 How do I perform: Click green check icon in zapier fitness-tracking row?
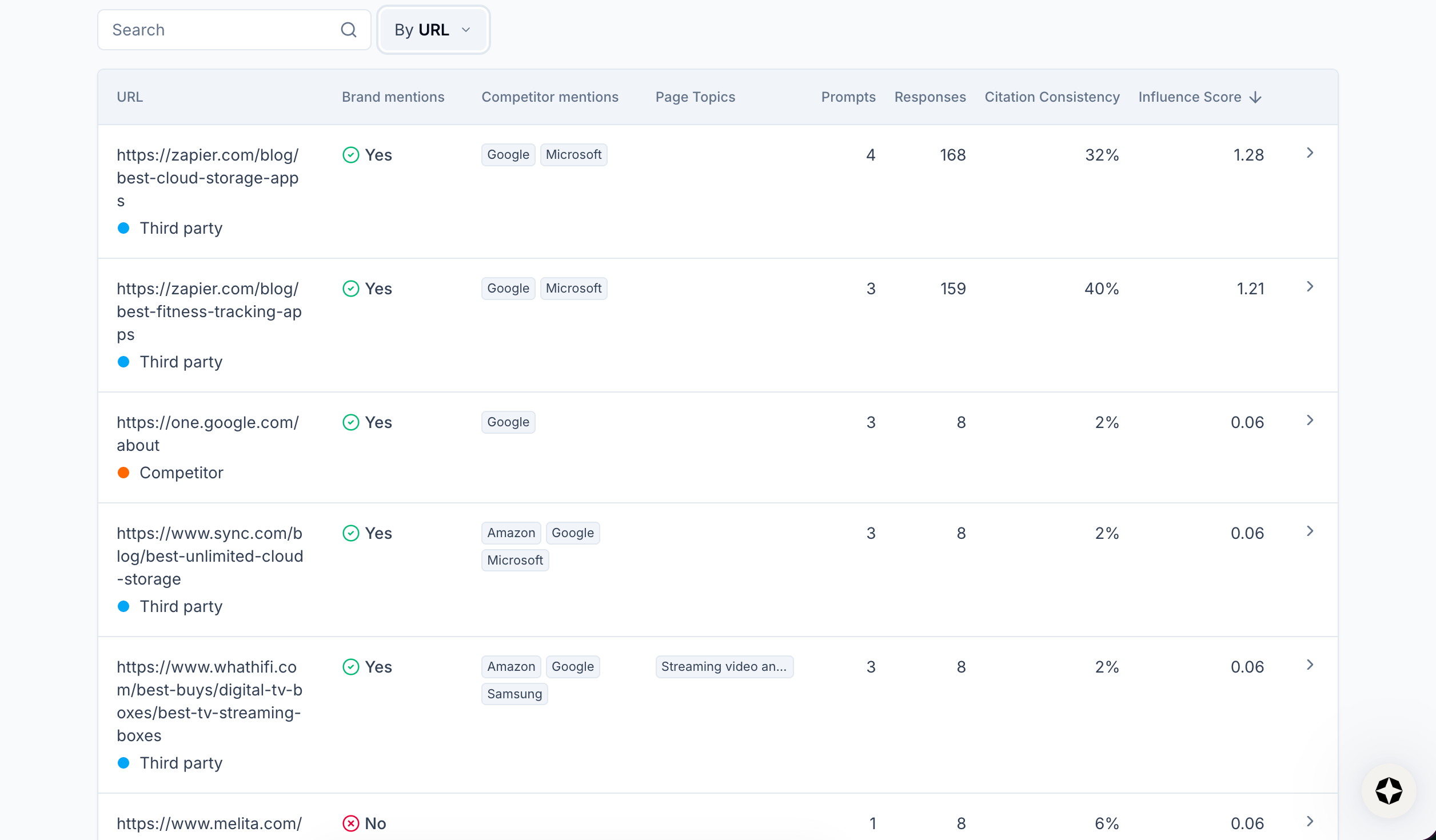[x=350, y=289]
